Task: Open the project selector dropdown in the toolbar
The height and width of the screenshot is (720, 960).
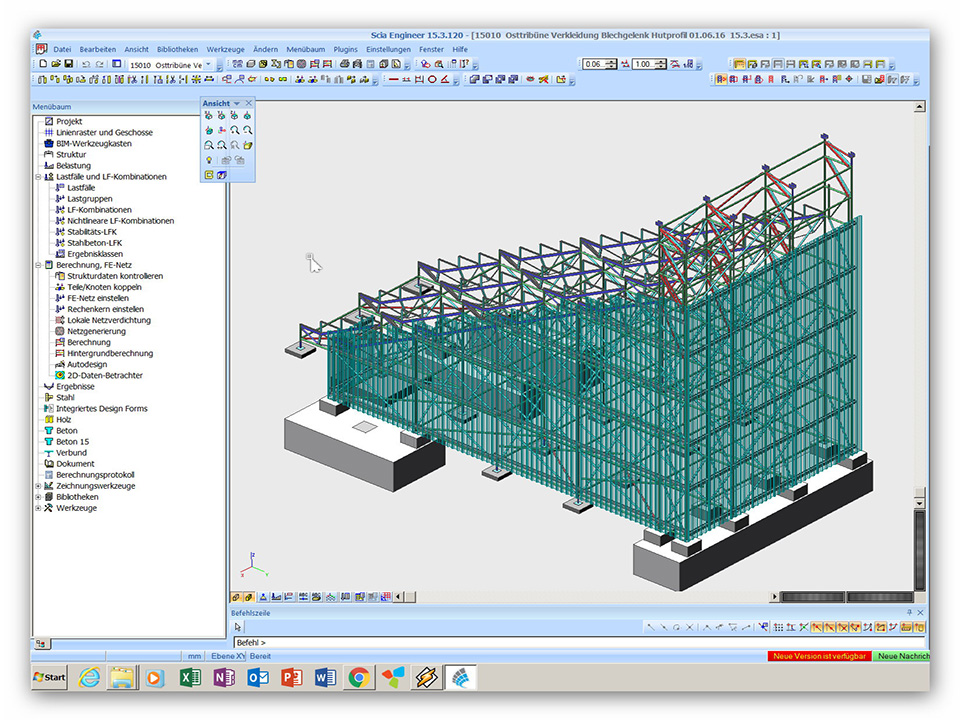Action: pos(209,64)
